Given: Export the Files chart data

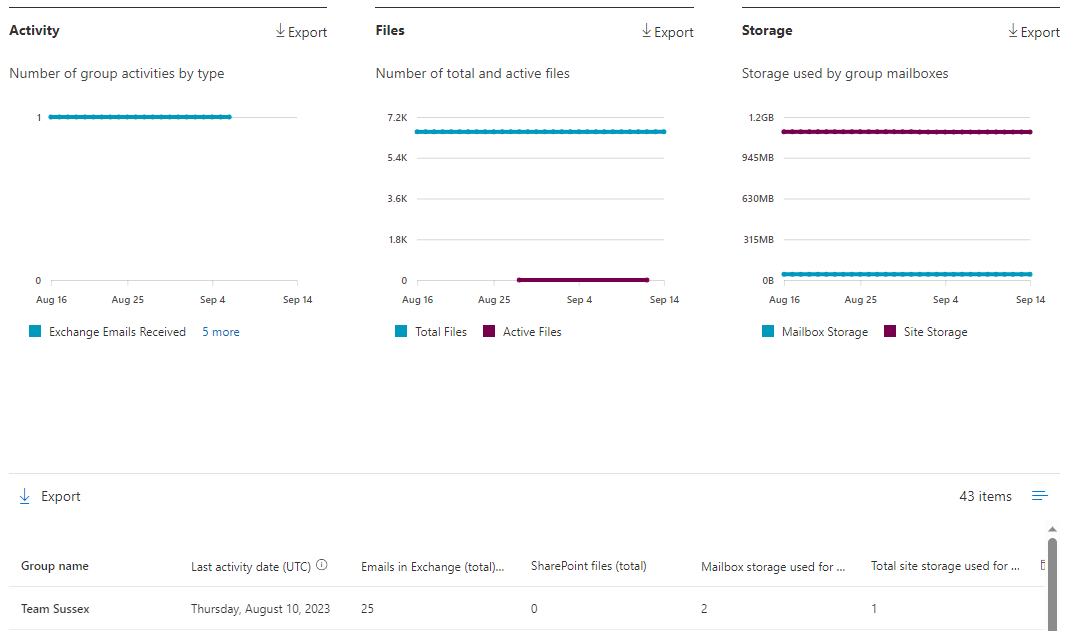Looking at the screenshot, I should click(x=667, y=31).
